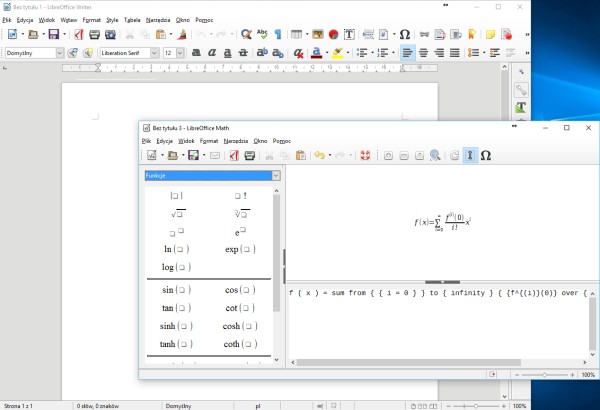Open LibreOffice Help lifebuoy icon in Math
The image size is (600, 410).
366,156
